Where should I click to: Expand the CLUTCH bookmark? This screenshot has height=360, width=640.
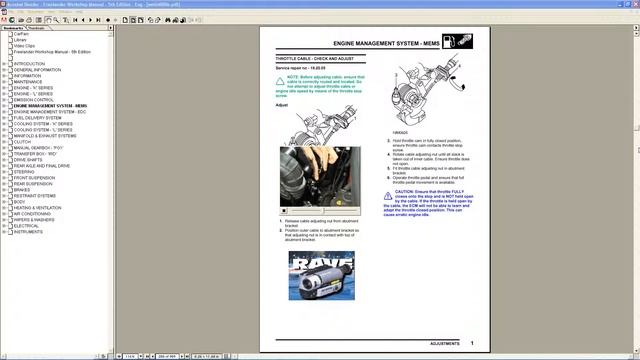(x=4, y=142)
